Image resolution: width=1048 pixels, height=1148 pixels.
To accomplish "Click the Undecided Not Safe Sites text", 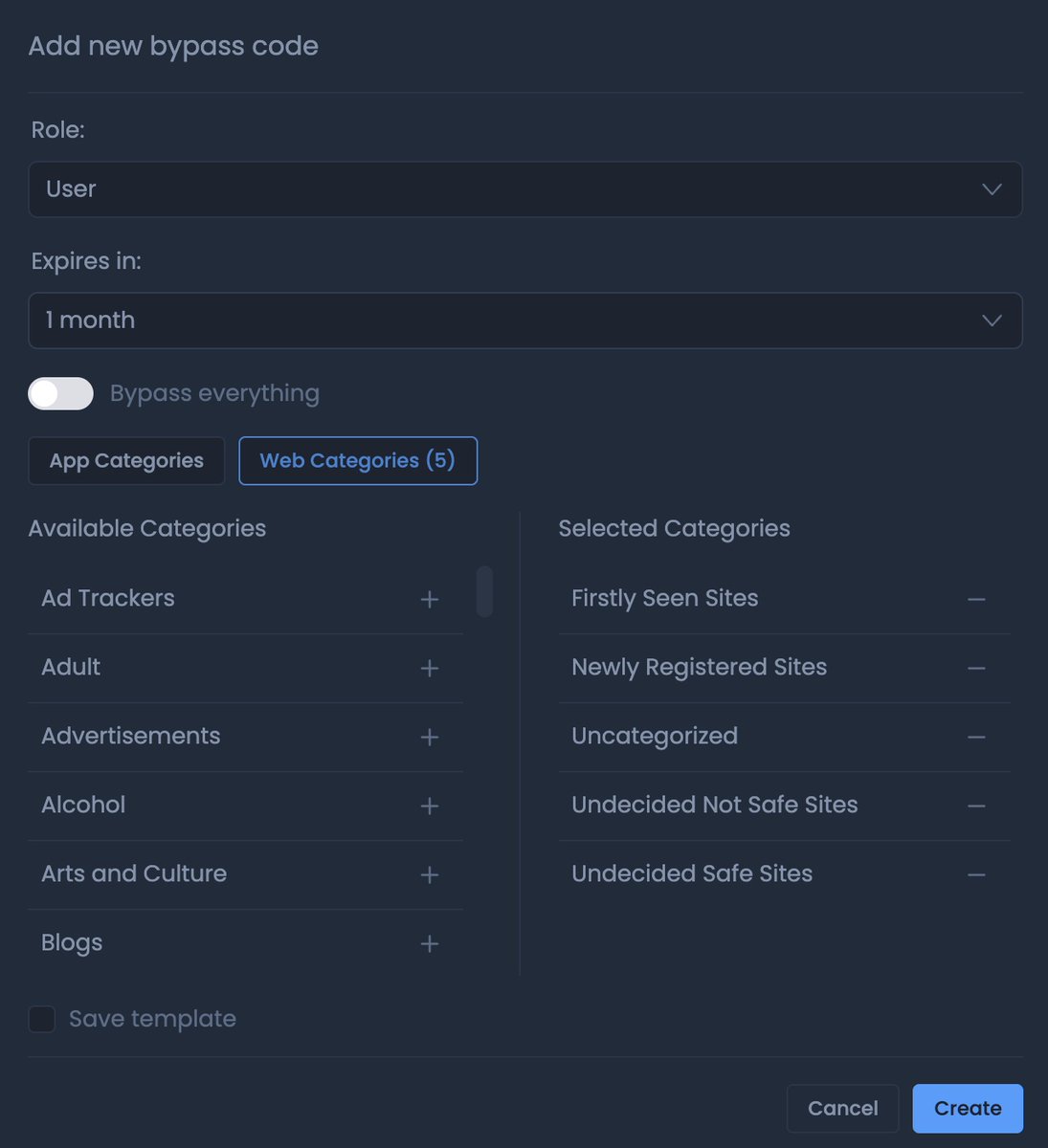I will point(715,806).
